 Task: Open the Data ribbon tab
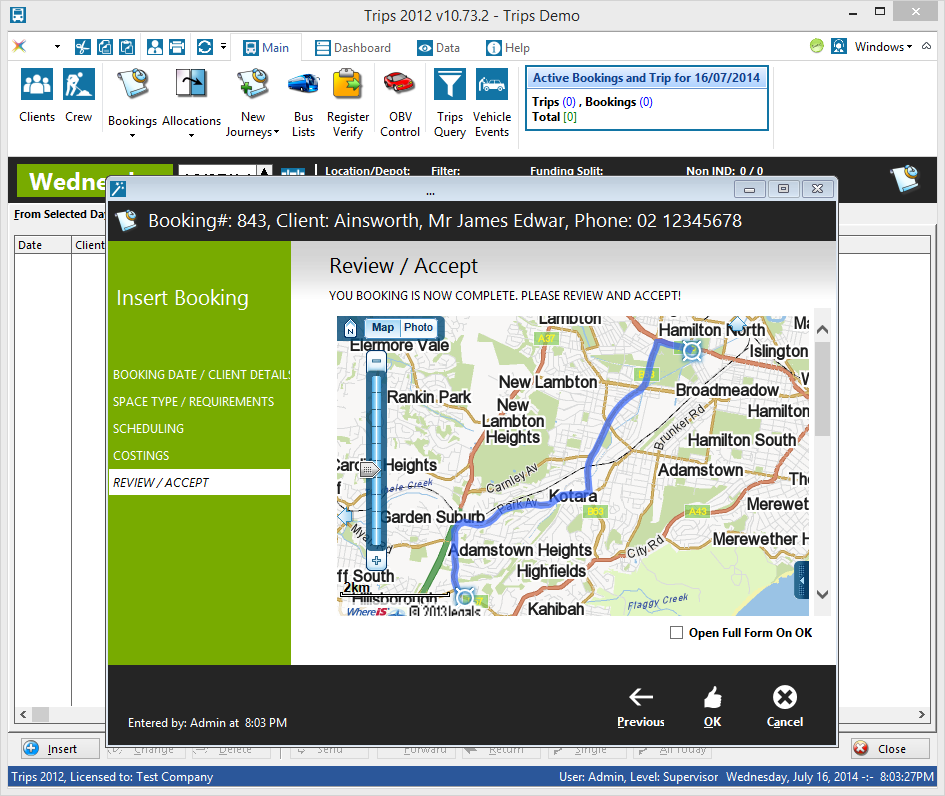point(438,48)
